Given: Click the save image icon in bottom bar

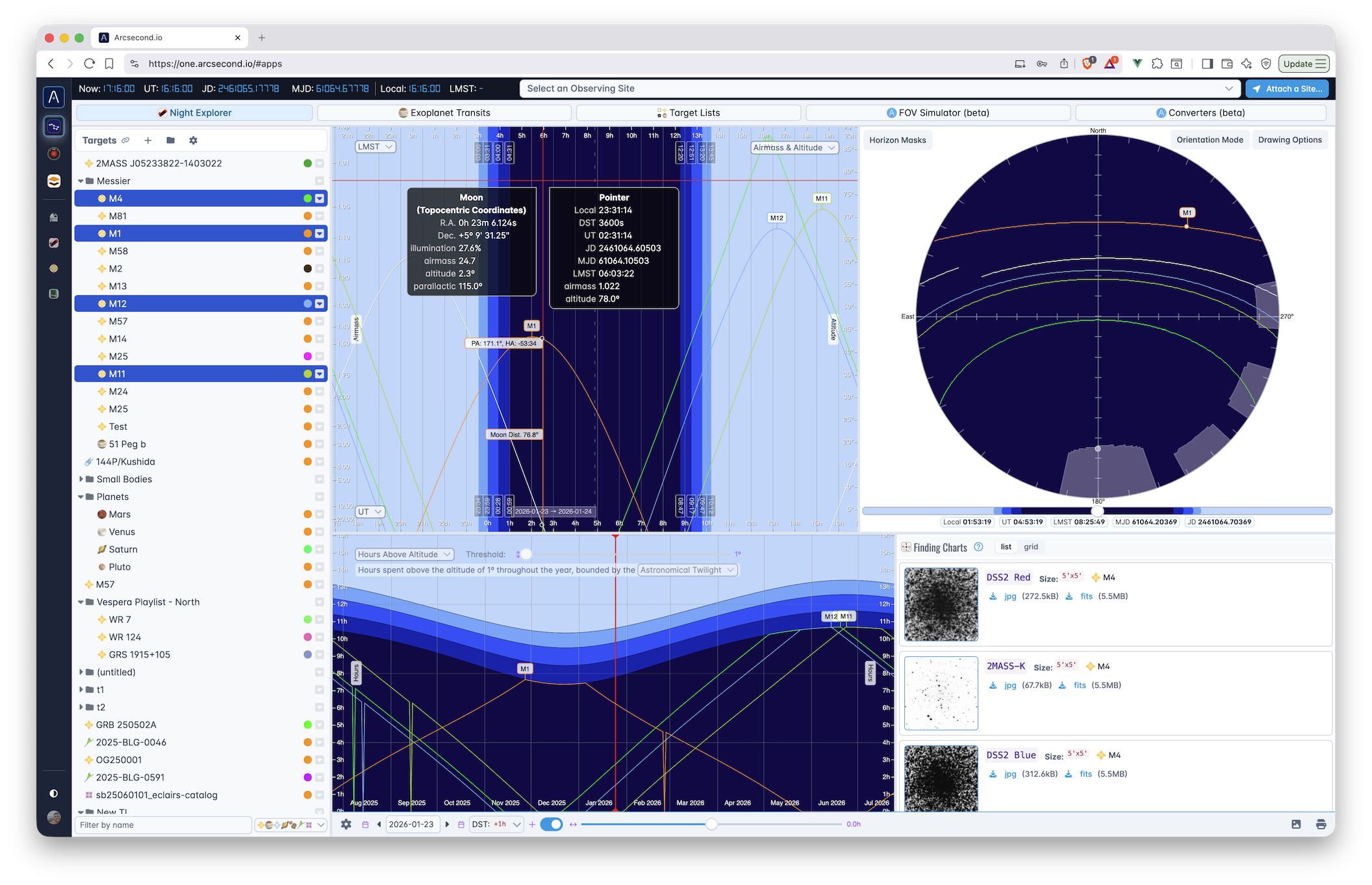Looking at the screenshot, I should (x=1296, y=824).
